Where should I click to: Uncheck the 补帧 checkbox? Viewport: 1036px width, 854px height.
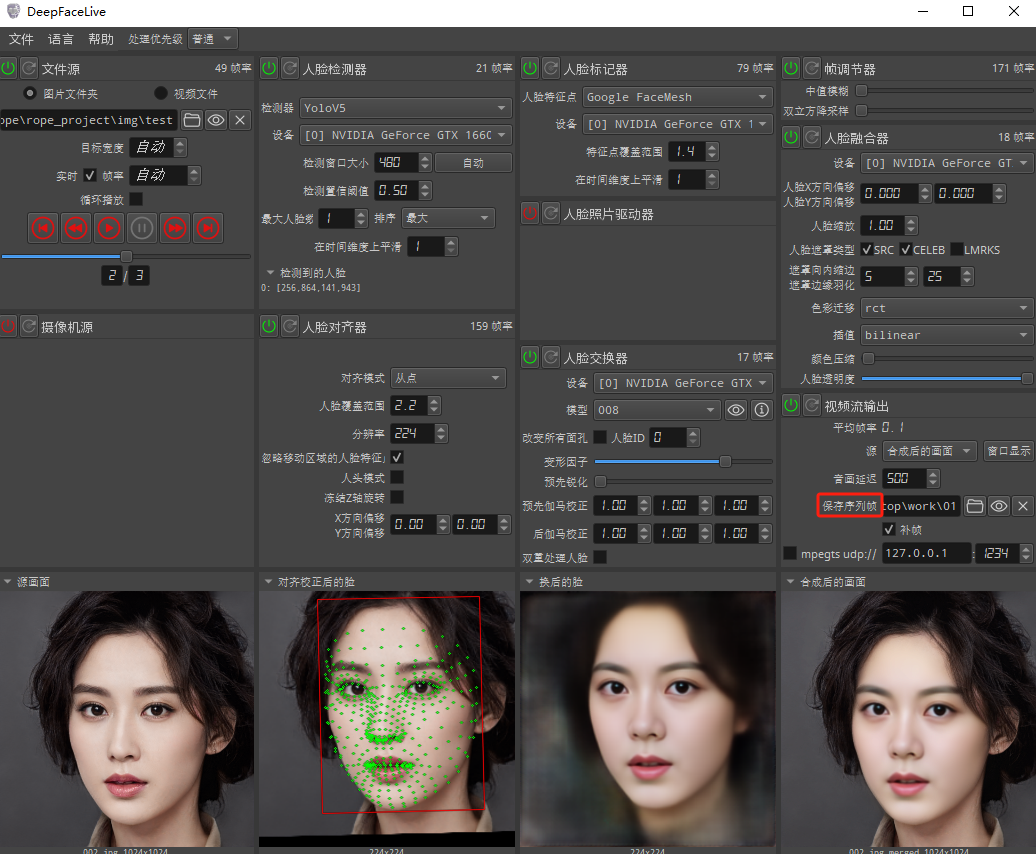click(887, 530)
